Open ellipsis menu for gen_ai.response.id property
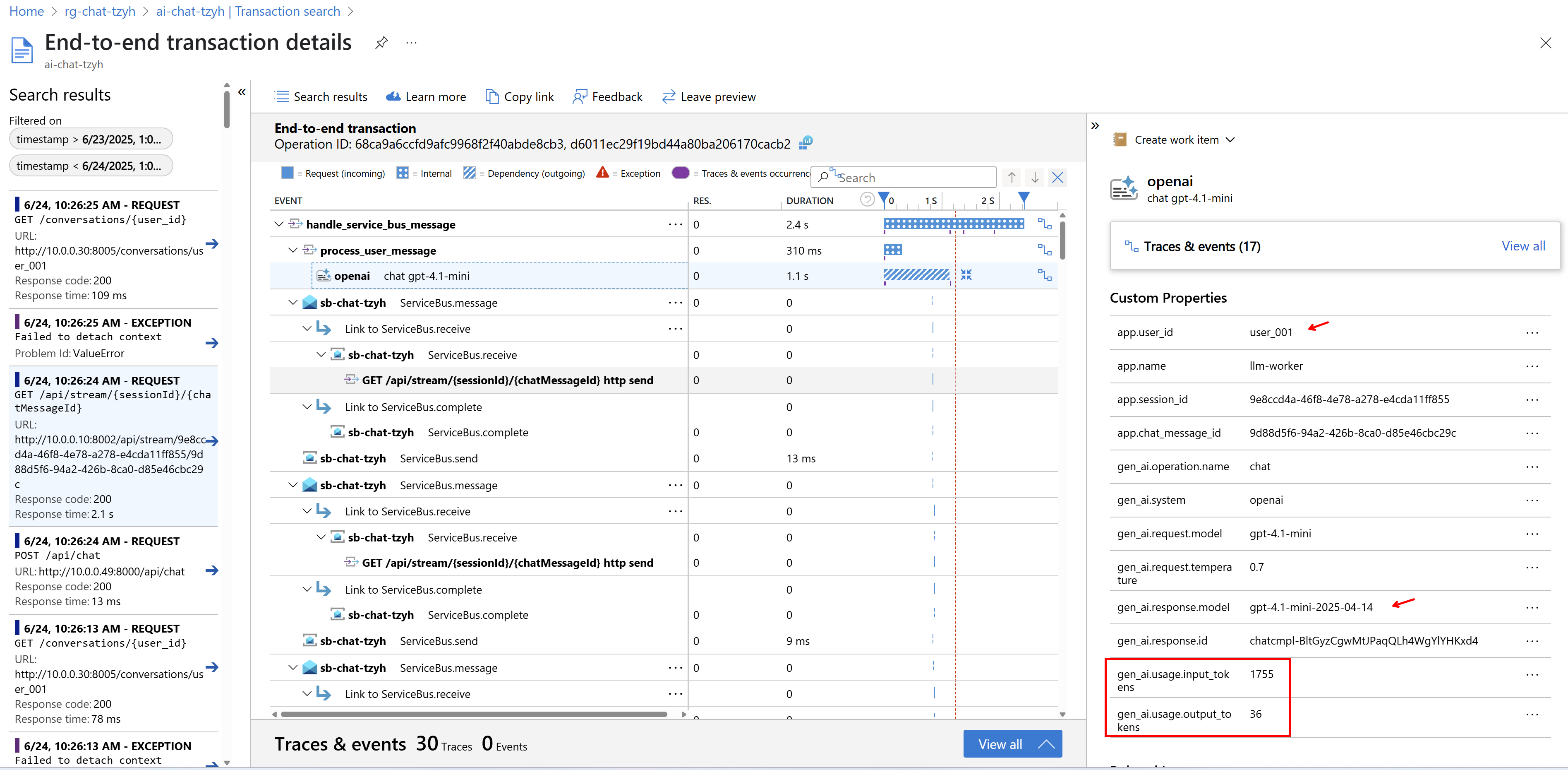The height and width of the screenshot is (770, 1568). [x=1532, y=641]
